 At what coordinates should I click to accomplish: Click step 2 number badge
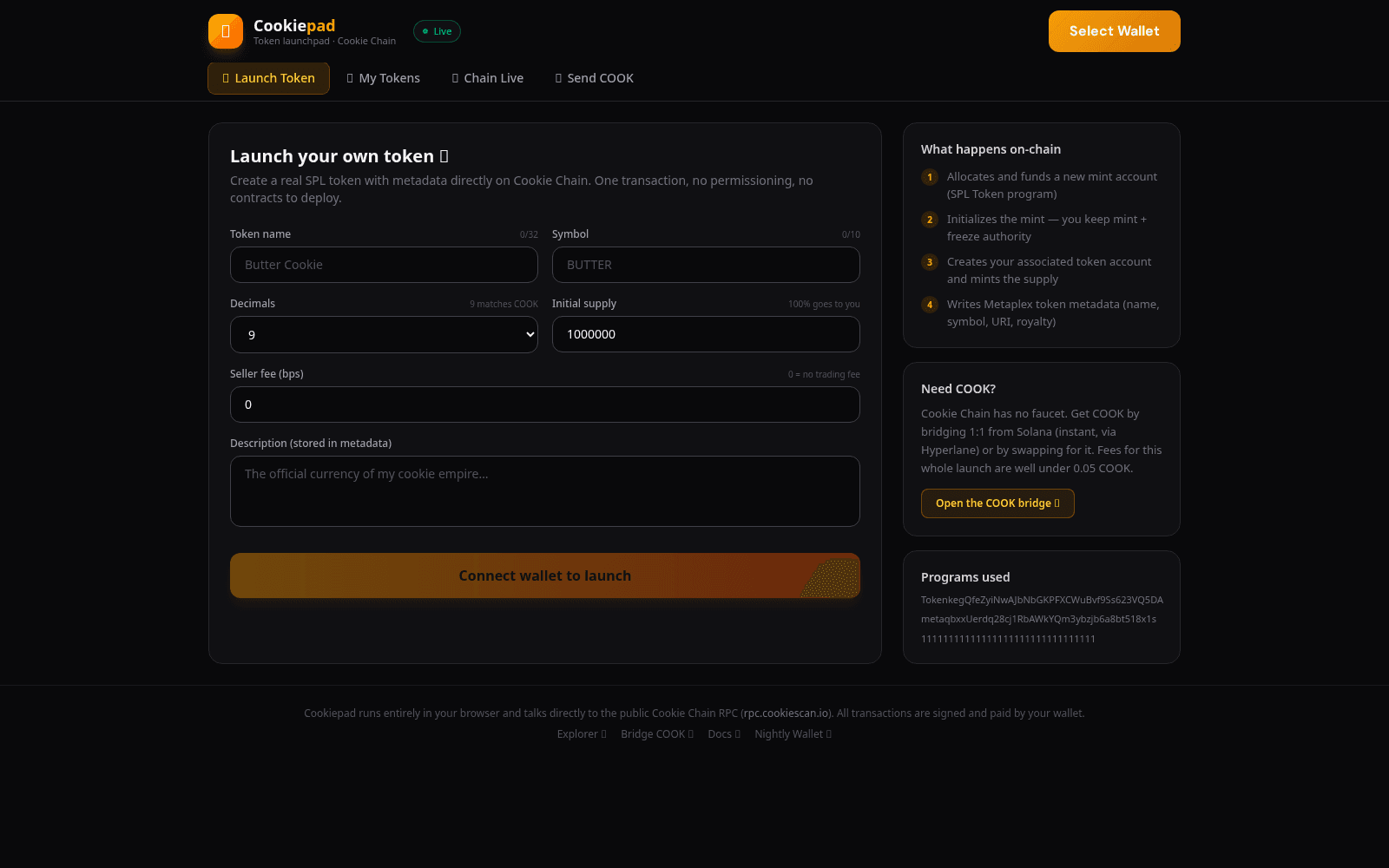930,220
